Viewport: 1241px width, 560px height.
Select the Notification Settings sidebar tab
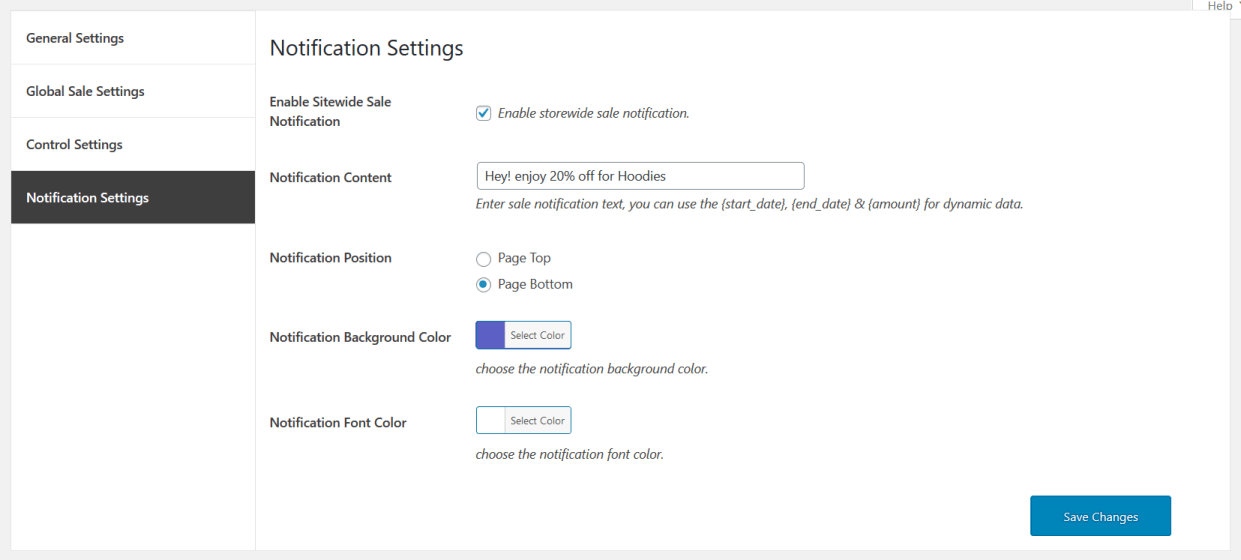coord(87,197)
